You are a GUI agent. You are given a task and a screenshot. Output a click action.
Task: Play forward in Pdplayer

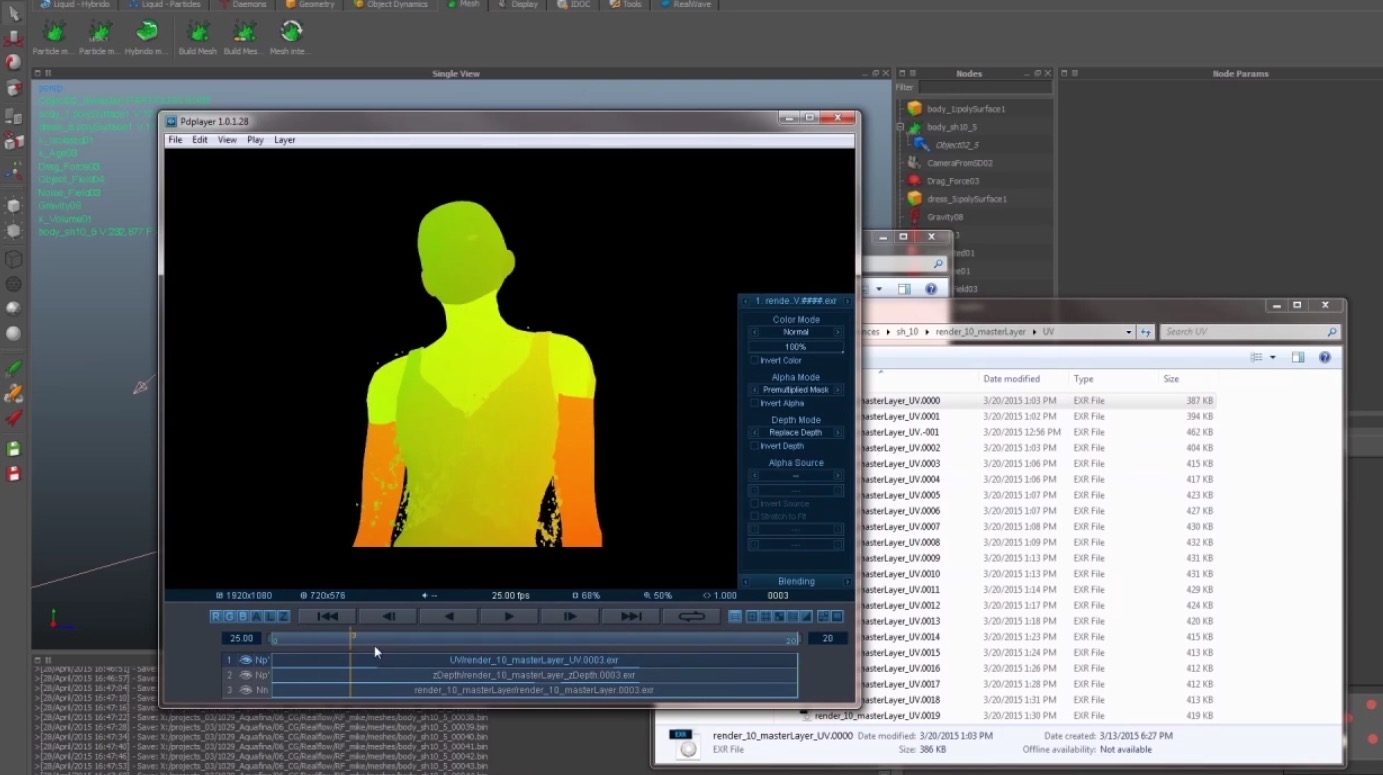pyautogui.click(x=509, y=617)
